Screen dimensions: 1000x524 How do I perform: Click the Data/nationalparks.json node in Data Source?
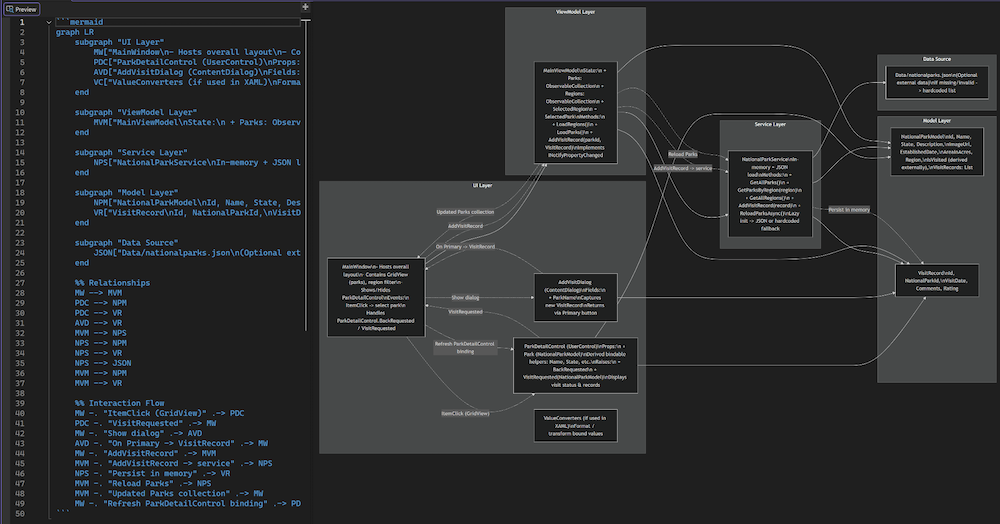coord(937,82)
